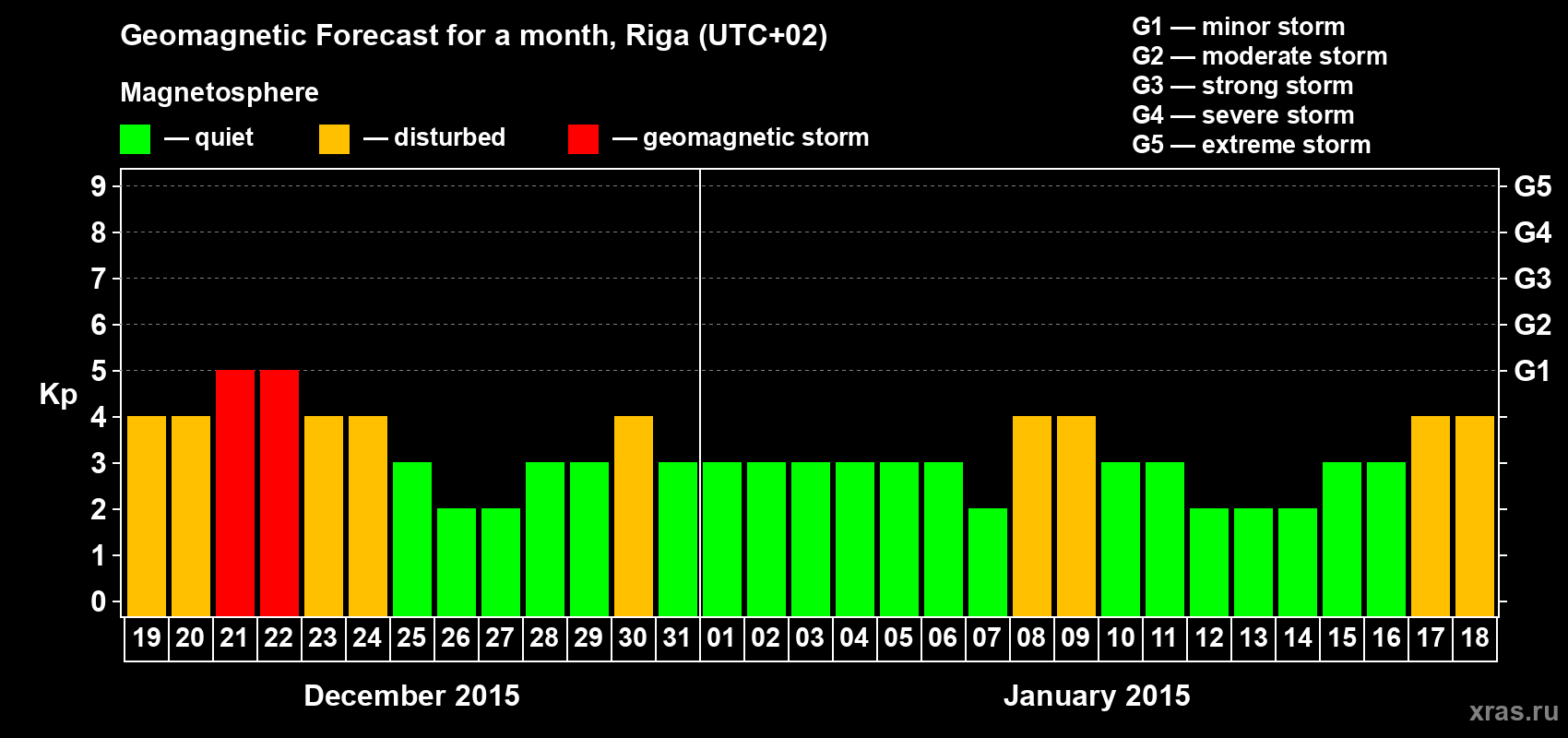Click the 'January 2015' month label
Viewport: 1568px width, 738px height.
pyautogui.click(x=1097, y=696)
